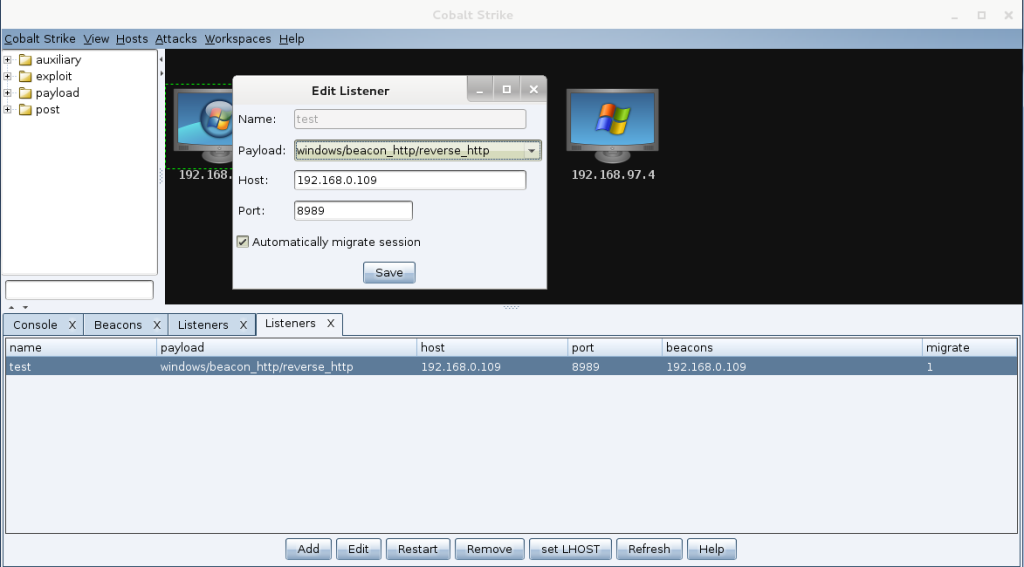Screen dimensions: 1024x567
Task: Close the Beacons tab with X
Action: point(157,325)
